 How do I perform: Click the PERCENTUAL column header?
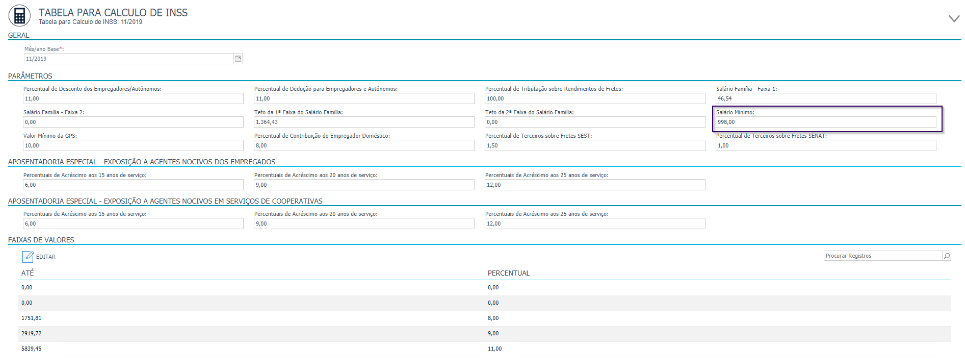coord(509,273)
